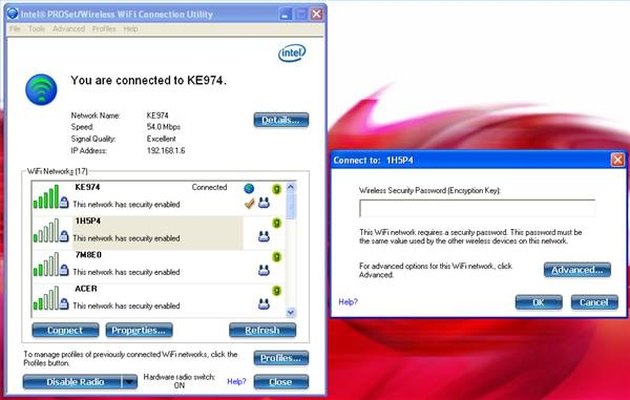This screenshot has width=630, height=400.
Task: Click the IP Address value 192.168.1.6
Action: [x=166, y=151]
